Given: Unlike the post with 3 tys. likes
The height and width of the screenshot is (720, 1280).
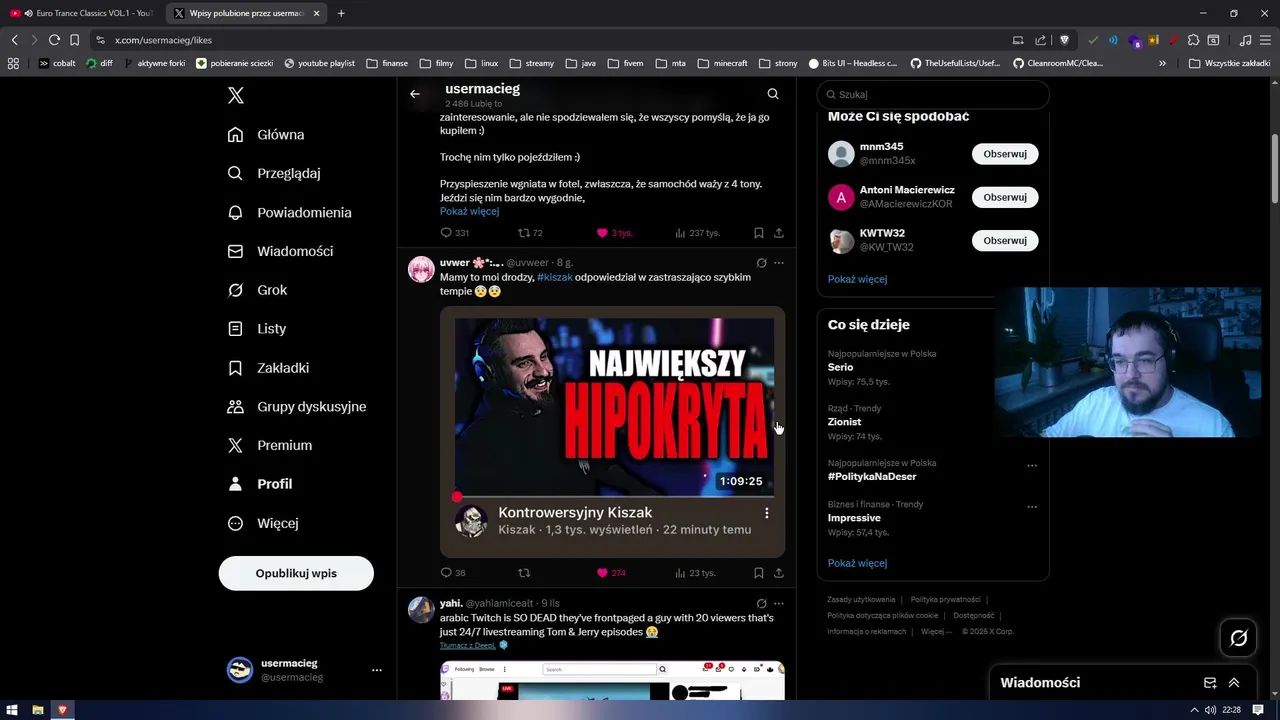Looking at the screenshot, I should [x=614, y=233].
